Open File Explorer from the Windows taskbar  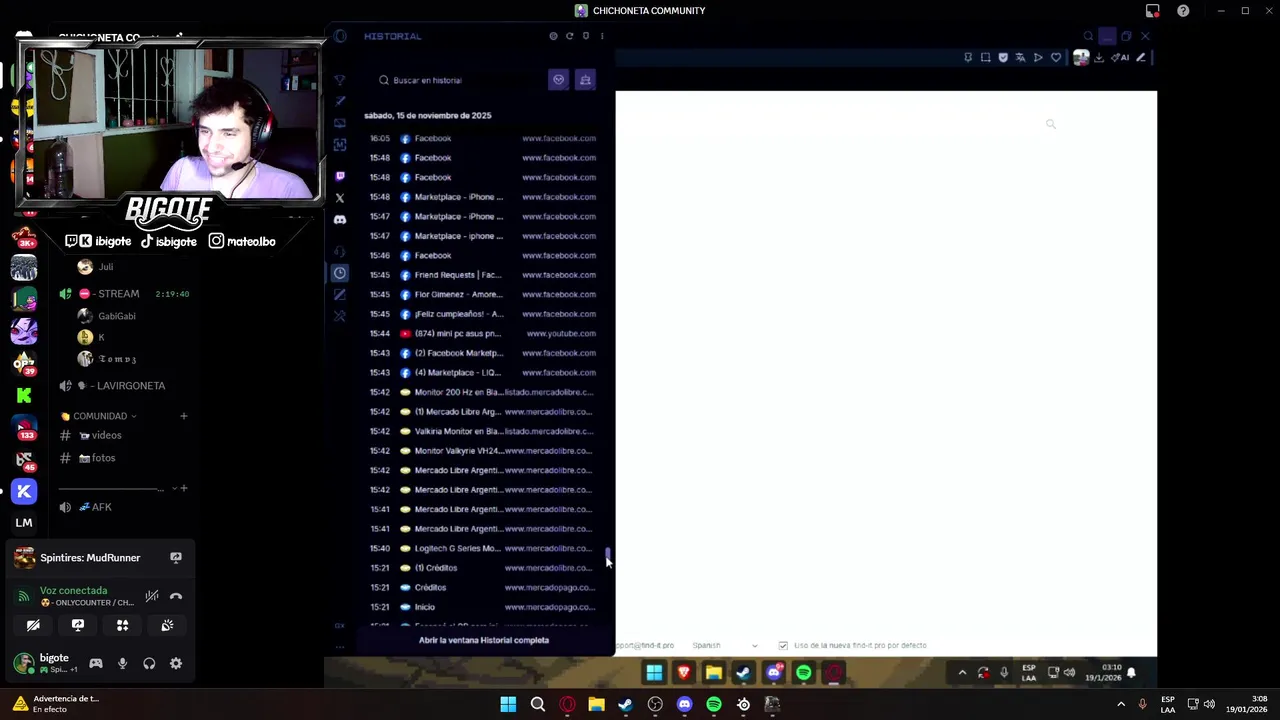pos(597,704)
